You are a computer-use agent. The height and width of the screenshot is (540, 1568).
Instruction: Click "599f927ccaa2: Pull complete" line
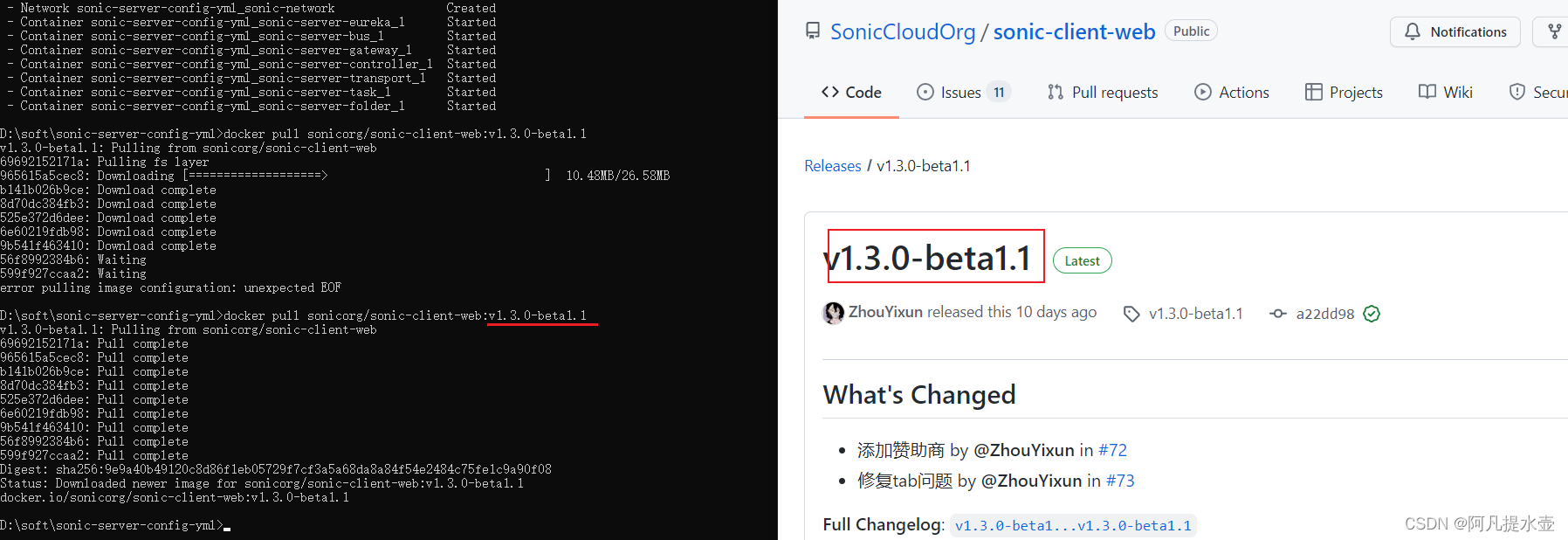pos(94,455)
